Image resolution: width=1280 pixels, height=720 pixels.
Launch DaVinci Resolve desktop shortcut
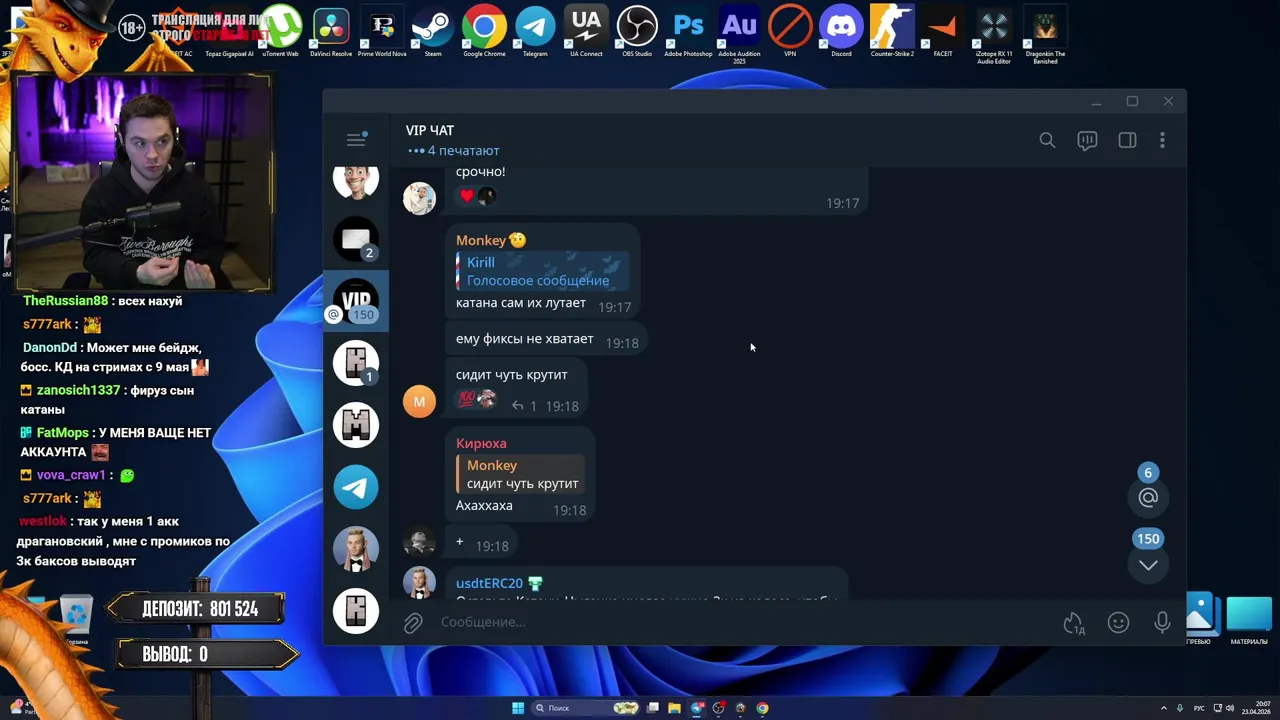click(x=331, y=31)
